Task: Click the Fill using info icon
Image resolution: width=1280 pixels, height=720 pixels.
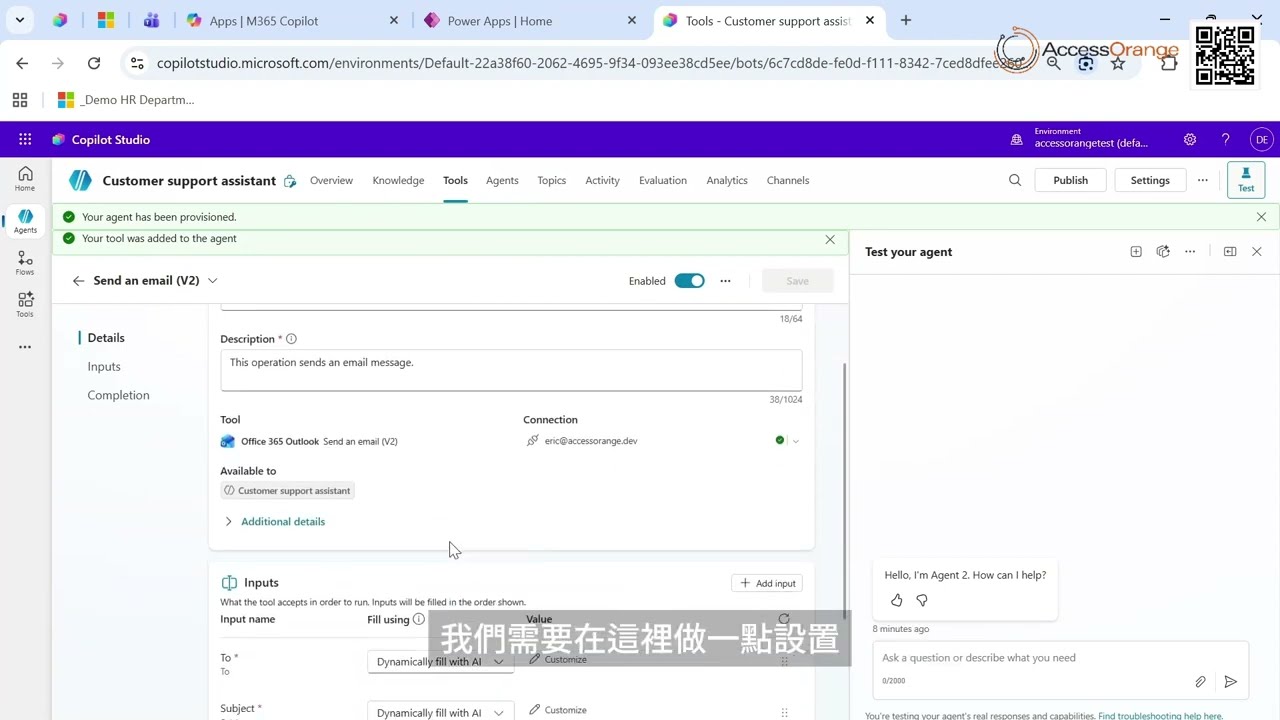Action: pos(419,620)
